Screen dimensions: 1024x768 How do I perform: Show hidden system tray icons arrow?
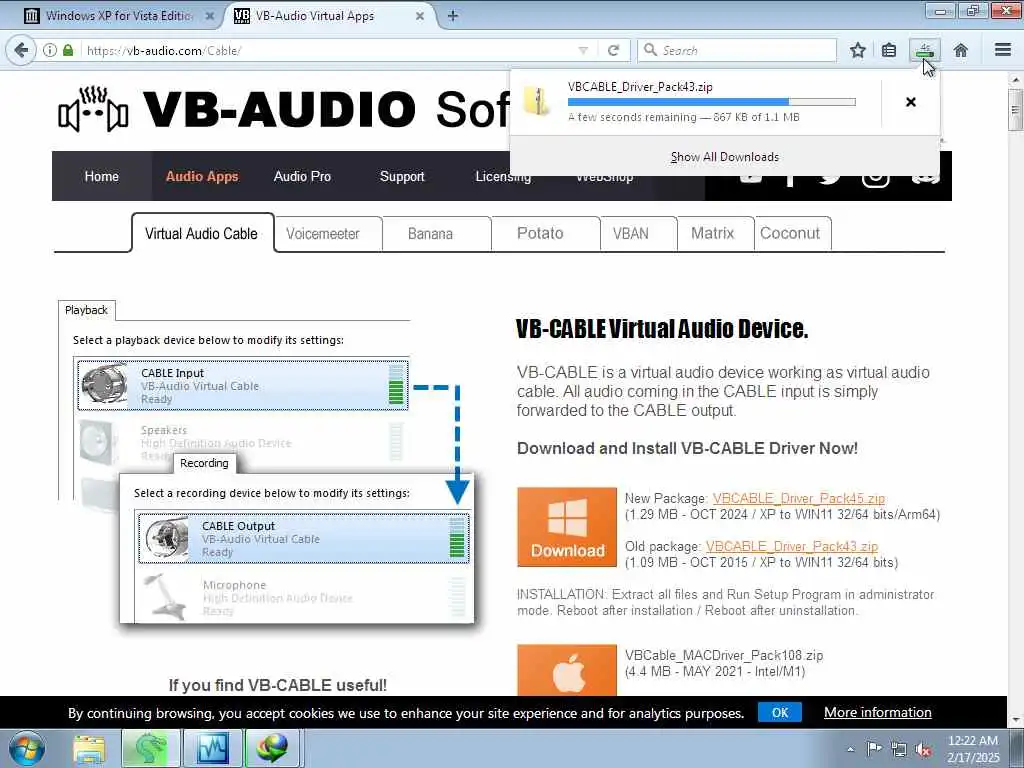850,749
